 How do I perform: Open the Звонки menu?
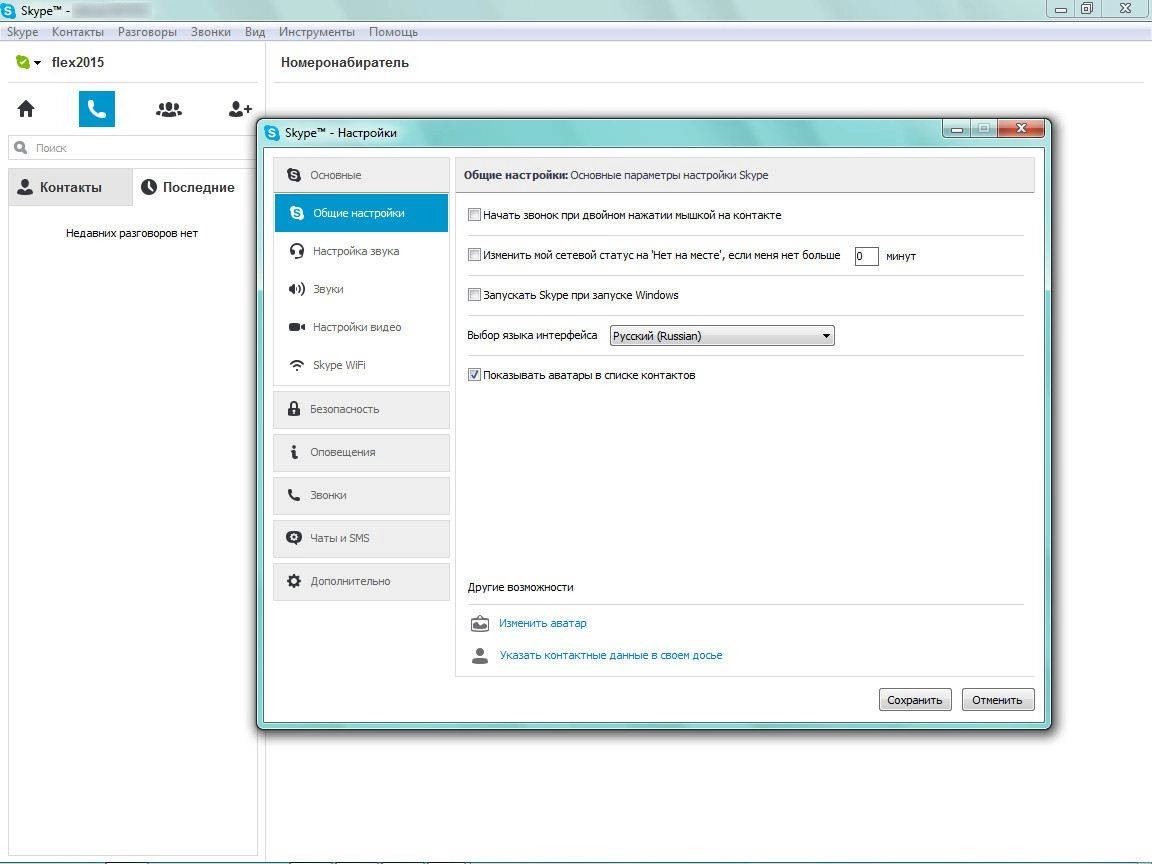click(210, 32)
